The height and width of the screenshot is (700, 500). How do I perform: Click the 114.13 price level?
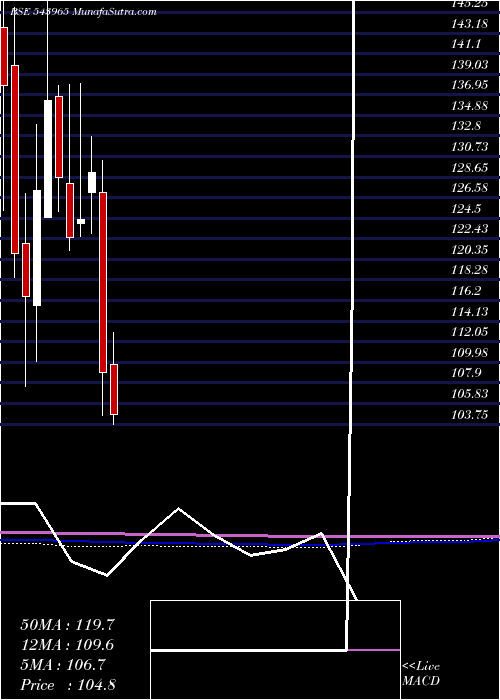pos(470,311)
